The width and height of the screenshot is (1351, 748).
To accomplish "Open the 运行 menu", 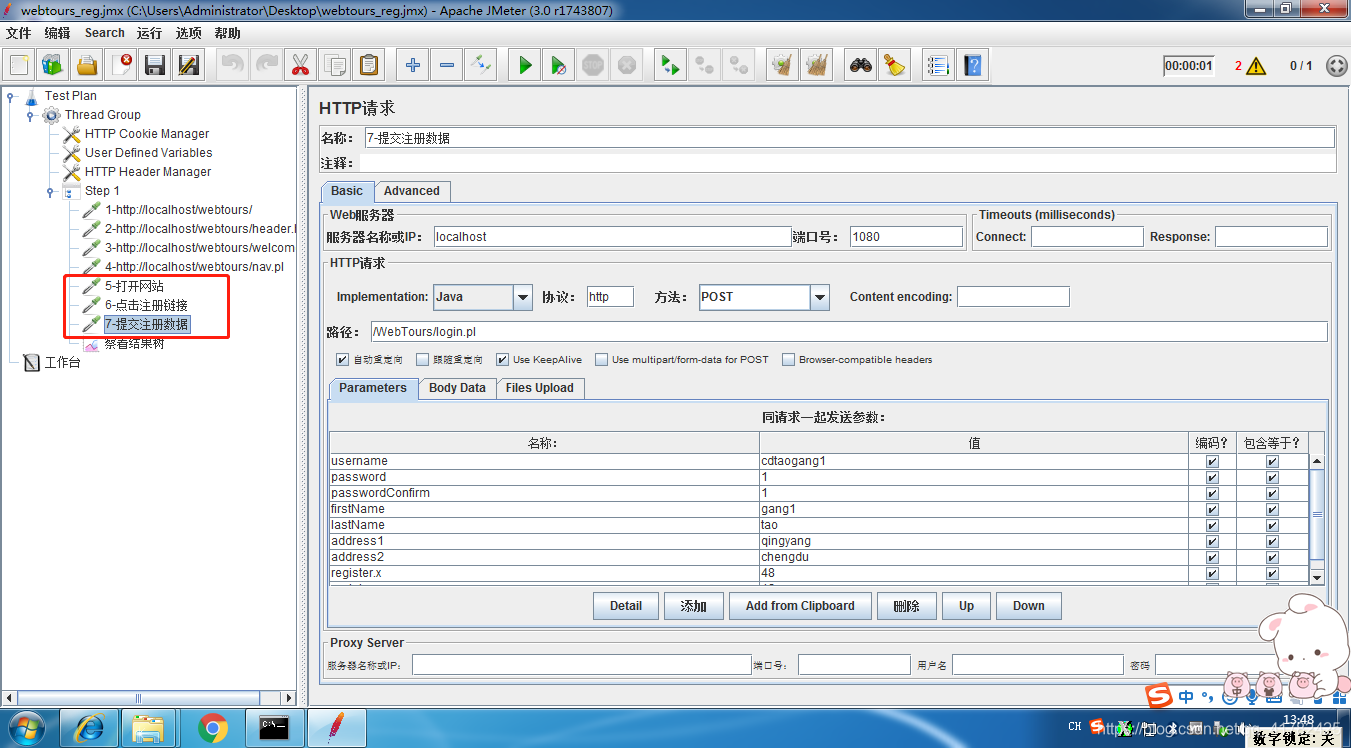I will pyautogui.click(x=150, y=33).
